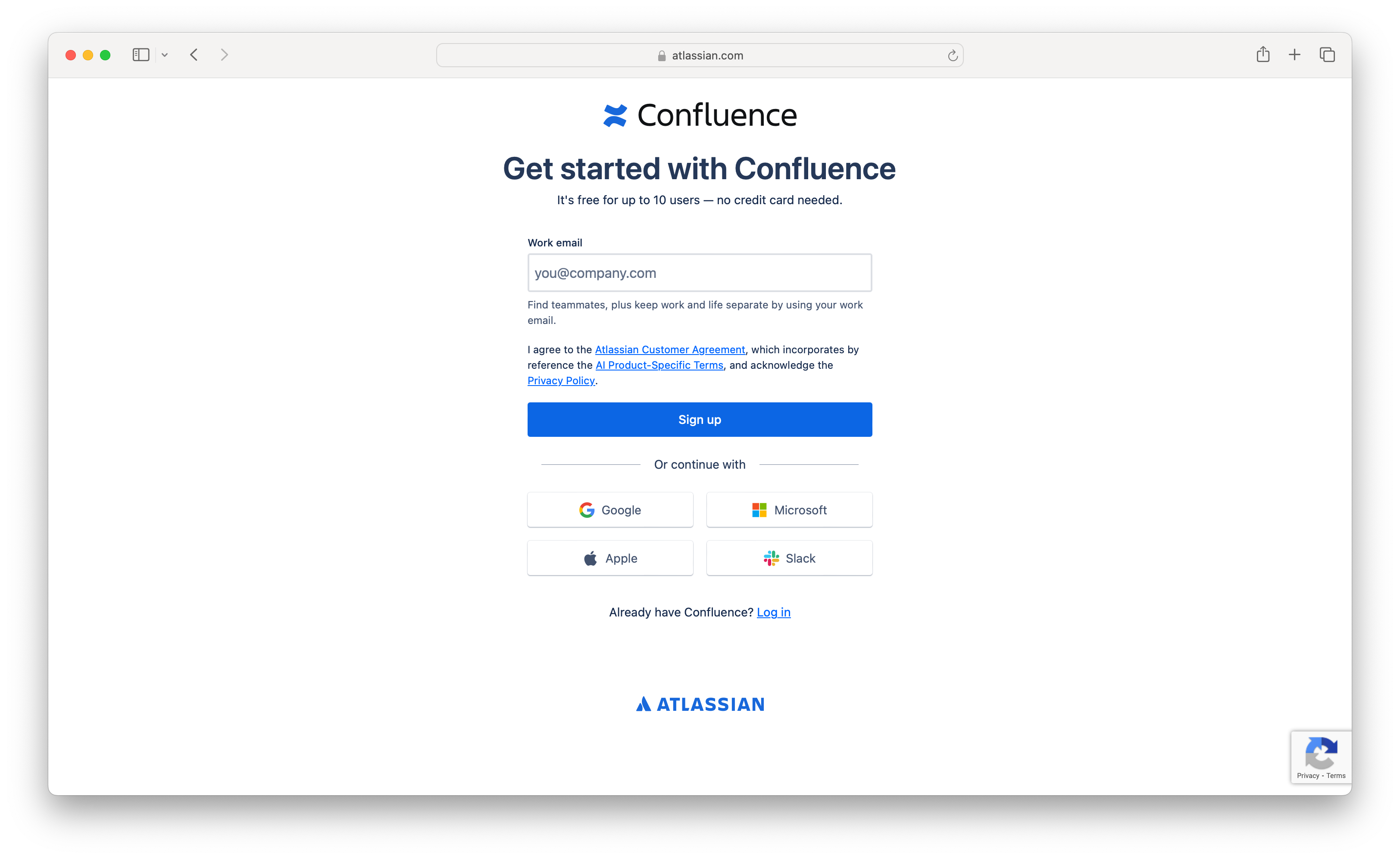Click the browser share button
This screenshot has height=859, width=1400.
[x=1263, y=55]
